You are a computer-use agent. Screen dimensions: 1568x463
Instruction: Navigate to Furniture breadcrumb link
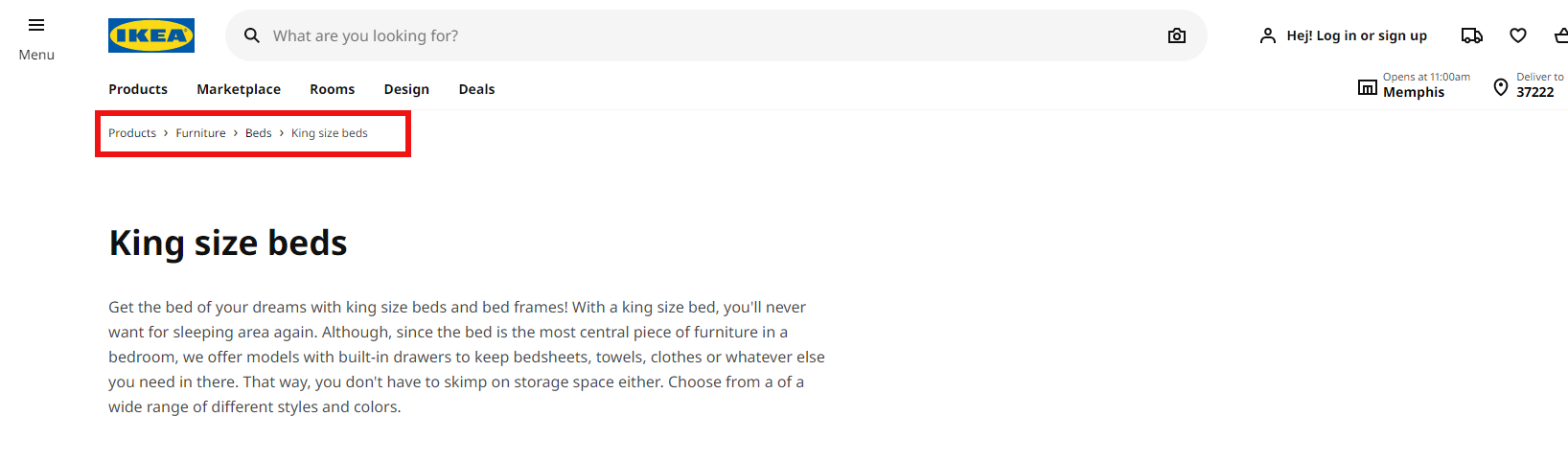pyautogui.click(x=200, y=133)
